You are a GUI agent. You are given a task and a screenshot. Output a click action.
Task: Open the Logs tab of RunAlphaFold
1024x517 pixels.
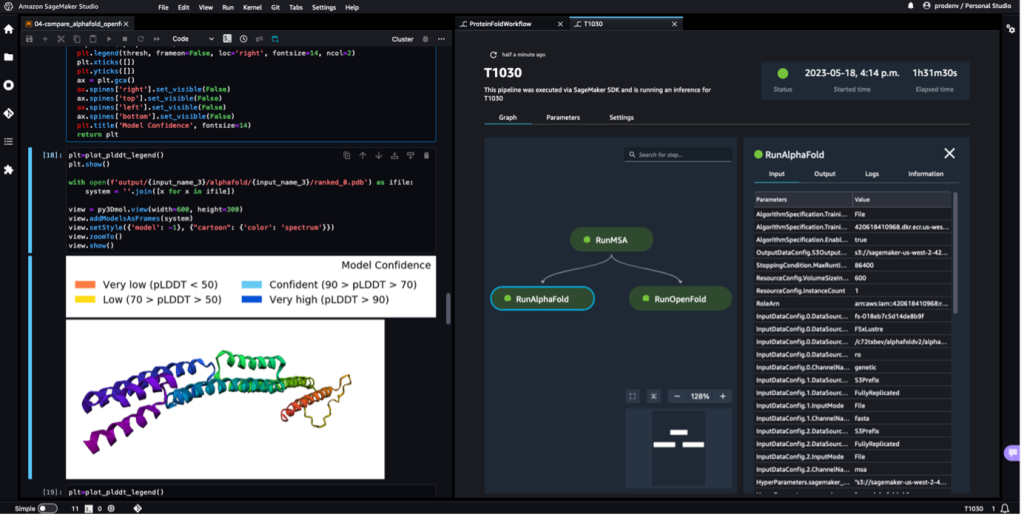coord(872,174)
